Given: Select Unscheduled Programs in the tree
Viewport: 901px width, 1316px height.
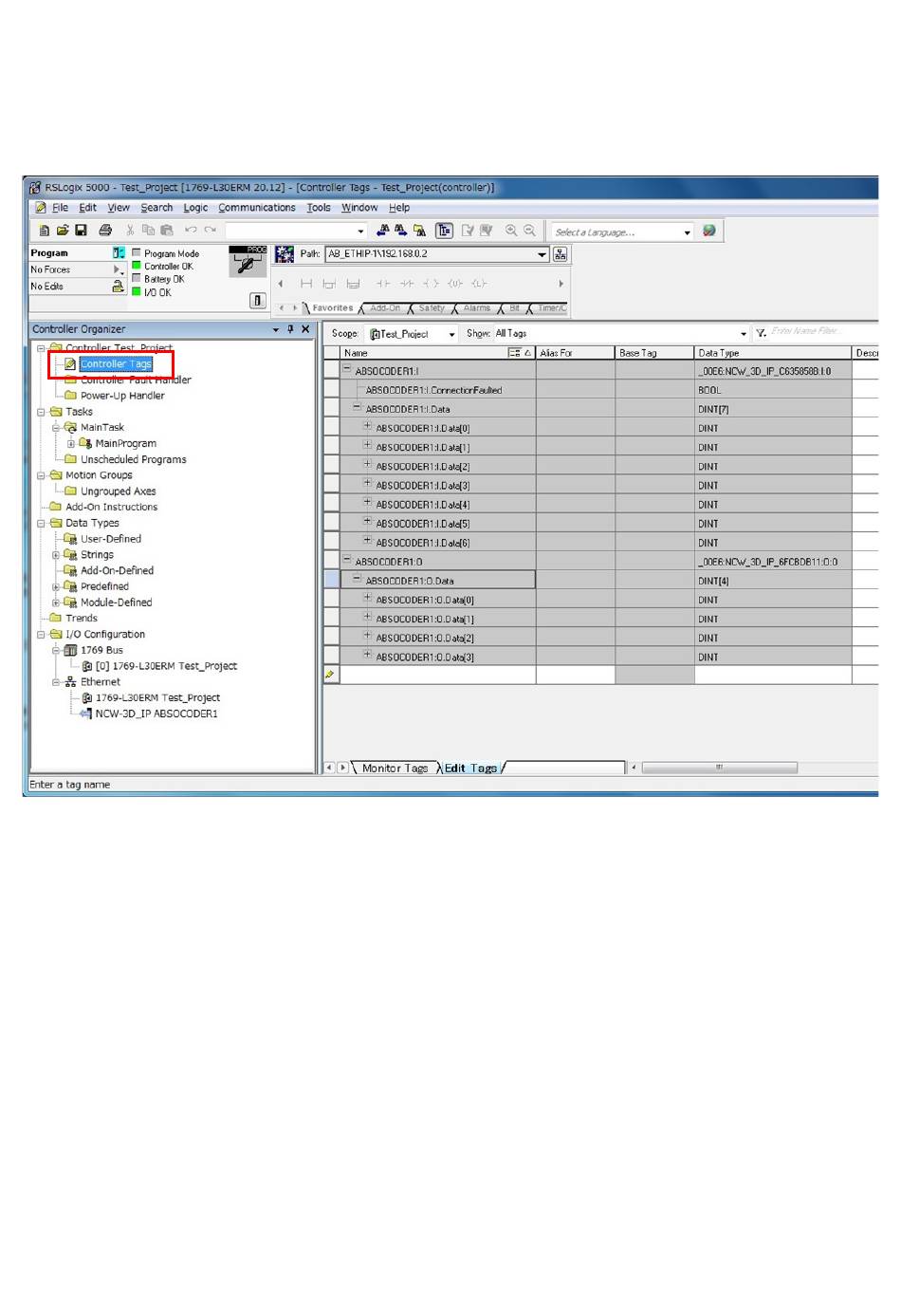Looking at the screenshot, I should [x=134, y=459].
